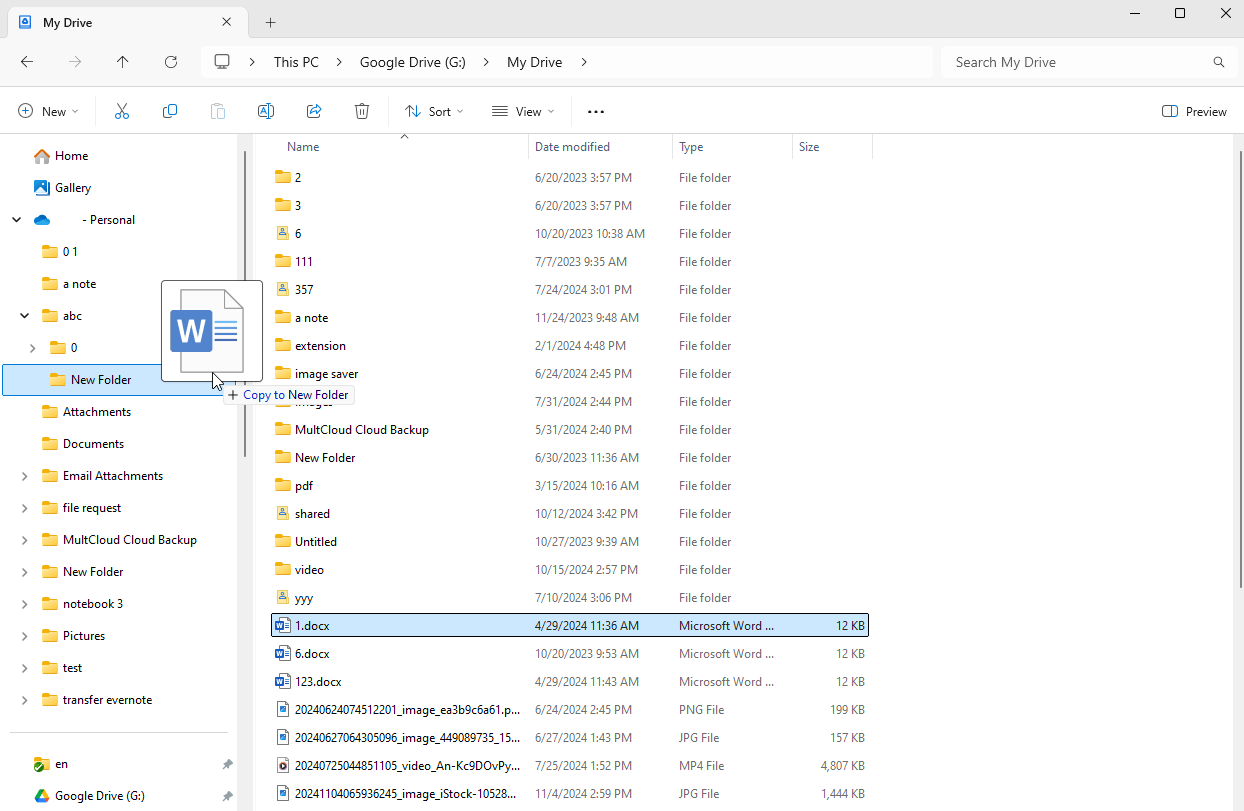Screen dimensions: 1244x811
Task: Click the Rename icon in toolbar
Action: 266,111
